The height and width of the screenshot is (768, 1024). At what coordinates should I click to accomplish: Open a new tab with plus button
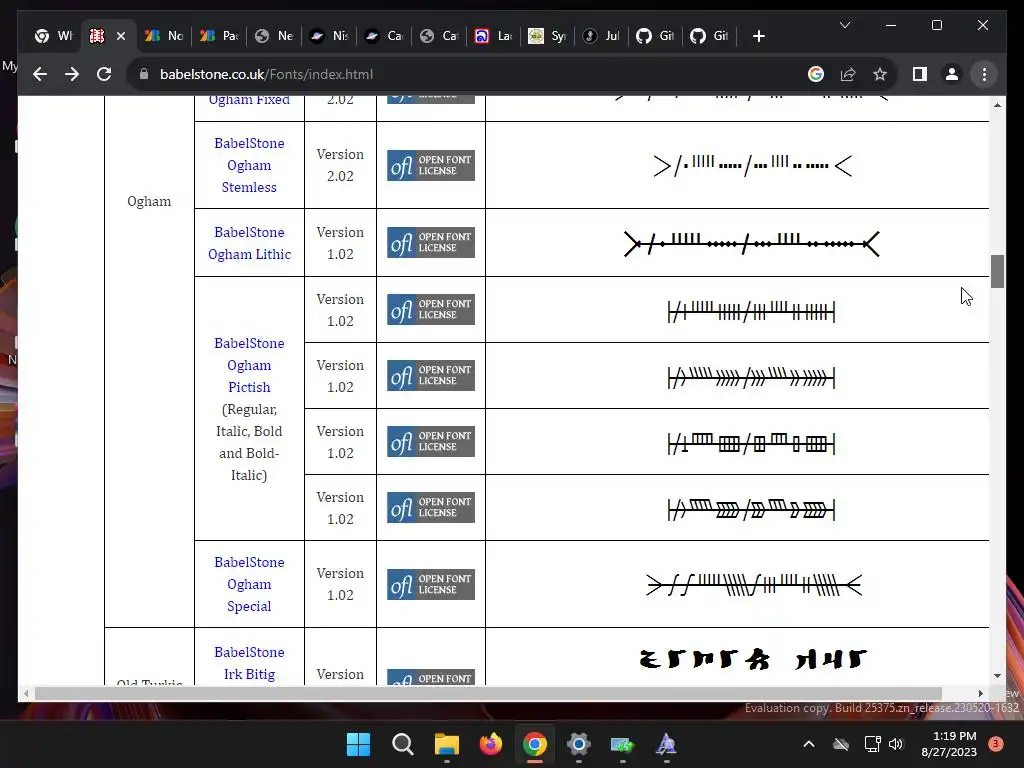[x=759, y=37]
